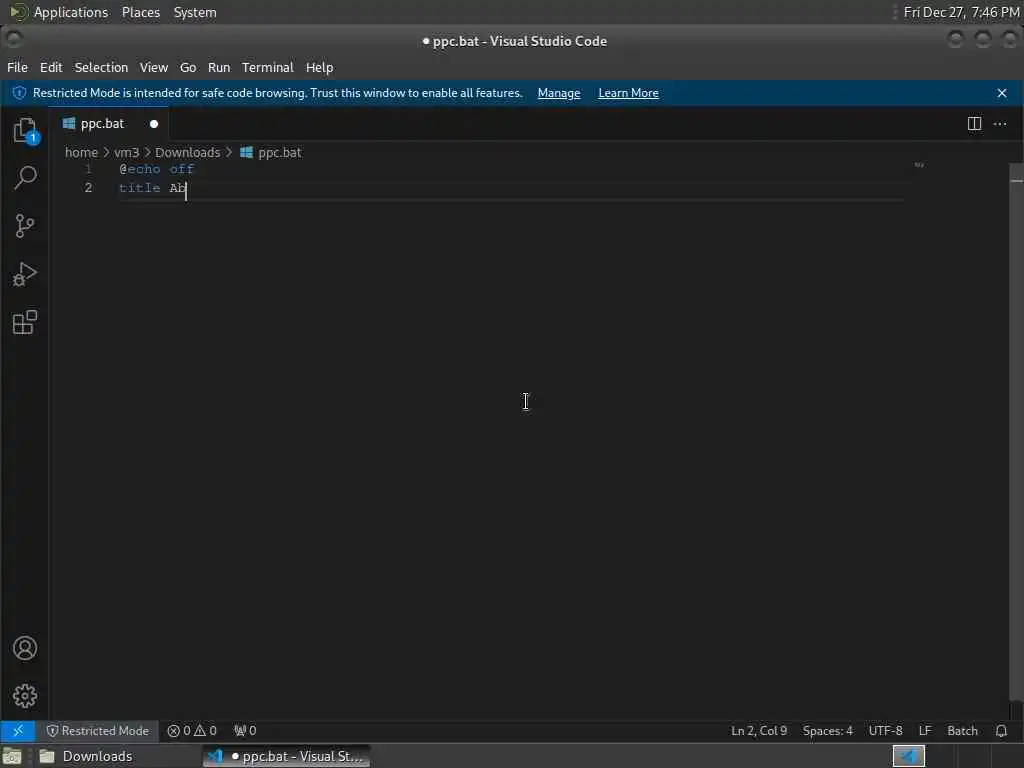Open the View menu
This screenshot has width=1024, height=768.
tap(153, 67)
